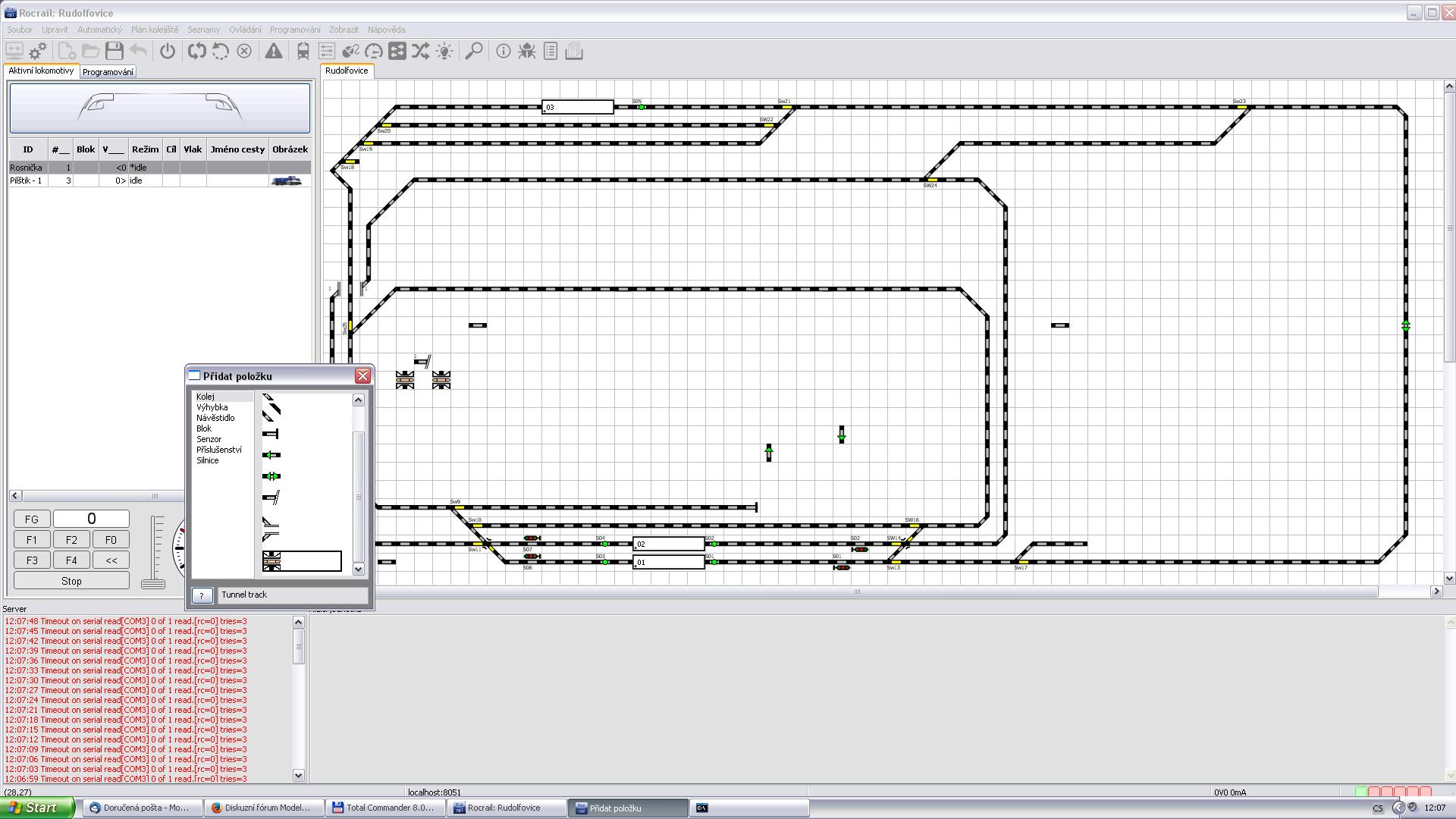Image resolution: width=1456 pixels, height=819 pixels.
Task: Click the emergency break warning triangle icon
Action: [x=273, y=52]
